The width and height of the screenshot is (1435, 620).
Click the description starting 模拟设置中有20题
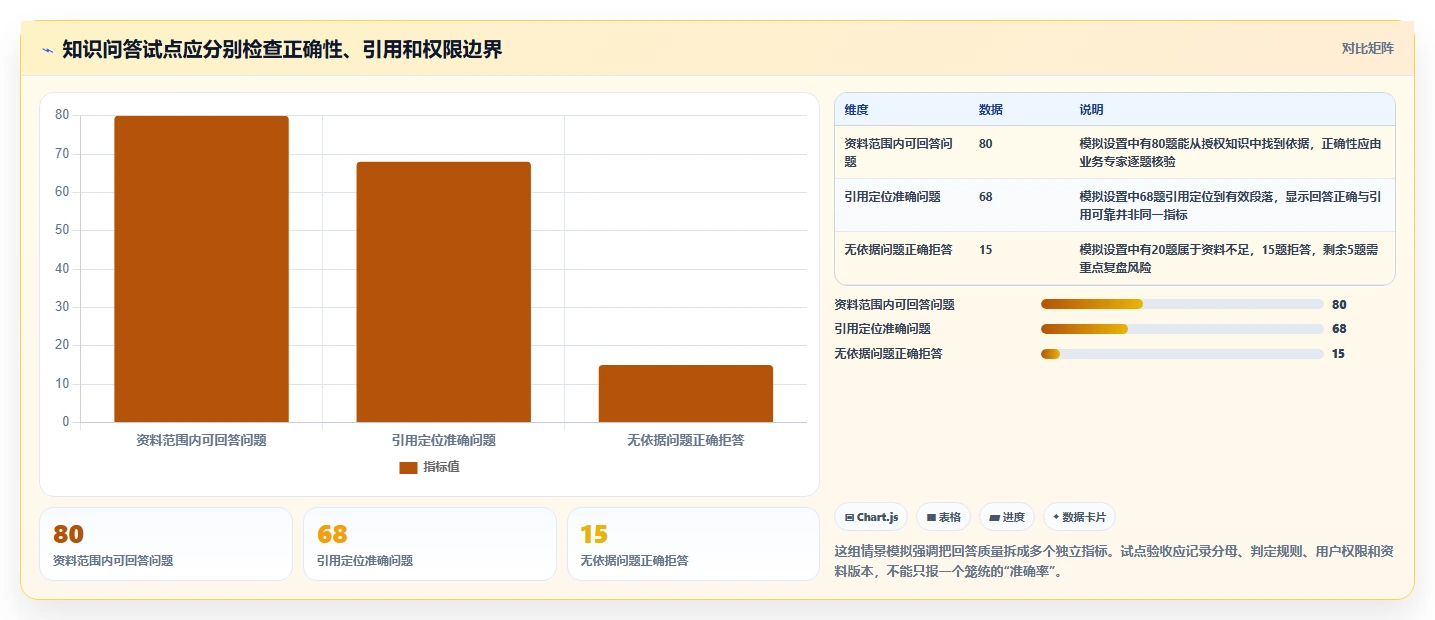click(1229, 258)
